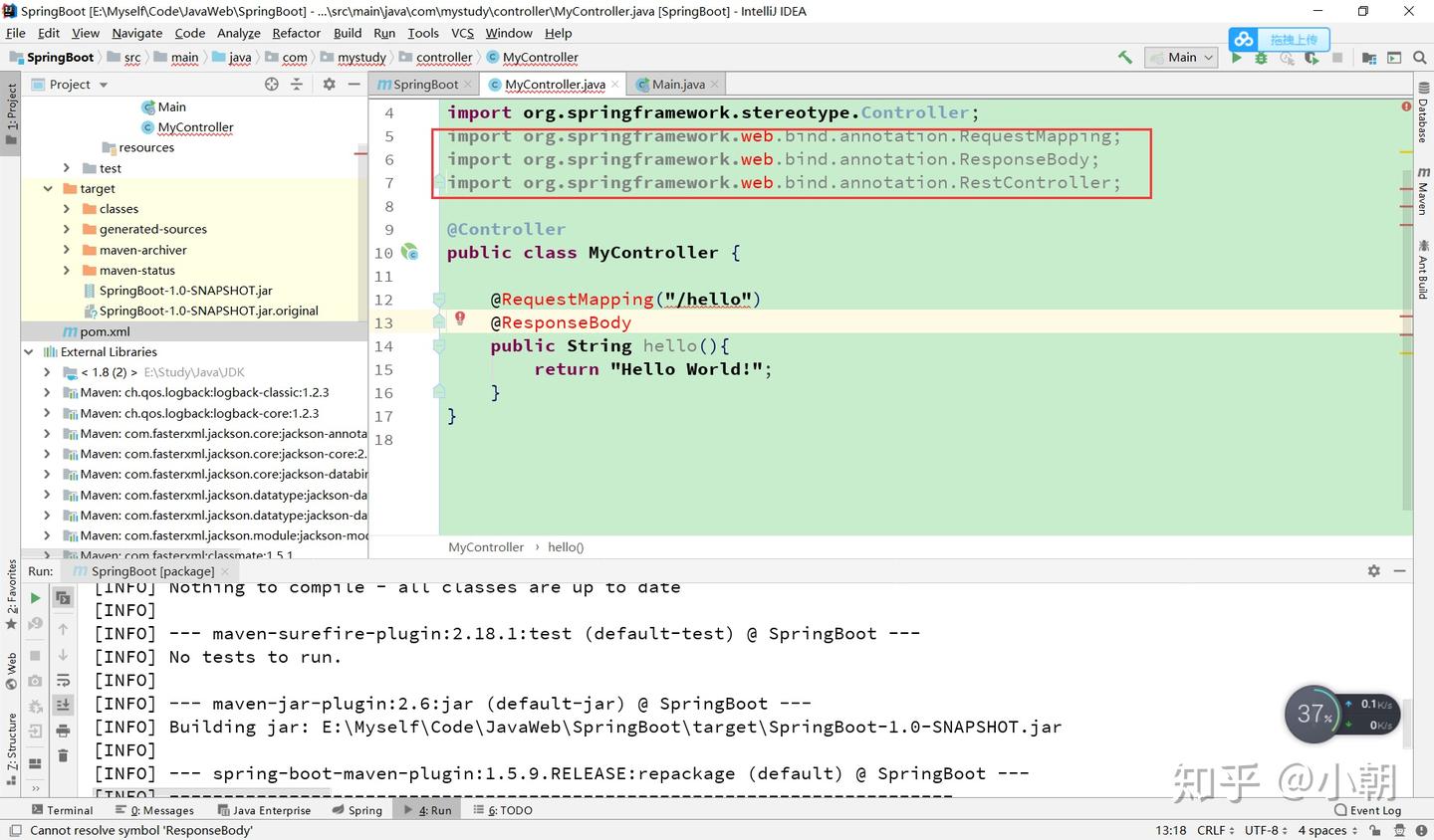Collapse all nodes in the Project panel

296,85
